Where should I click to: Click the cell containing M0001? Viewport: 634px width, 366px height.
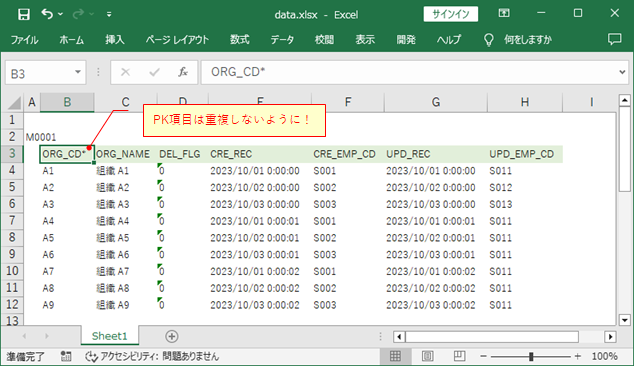[41, 137]
